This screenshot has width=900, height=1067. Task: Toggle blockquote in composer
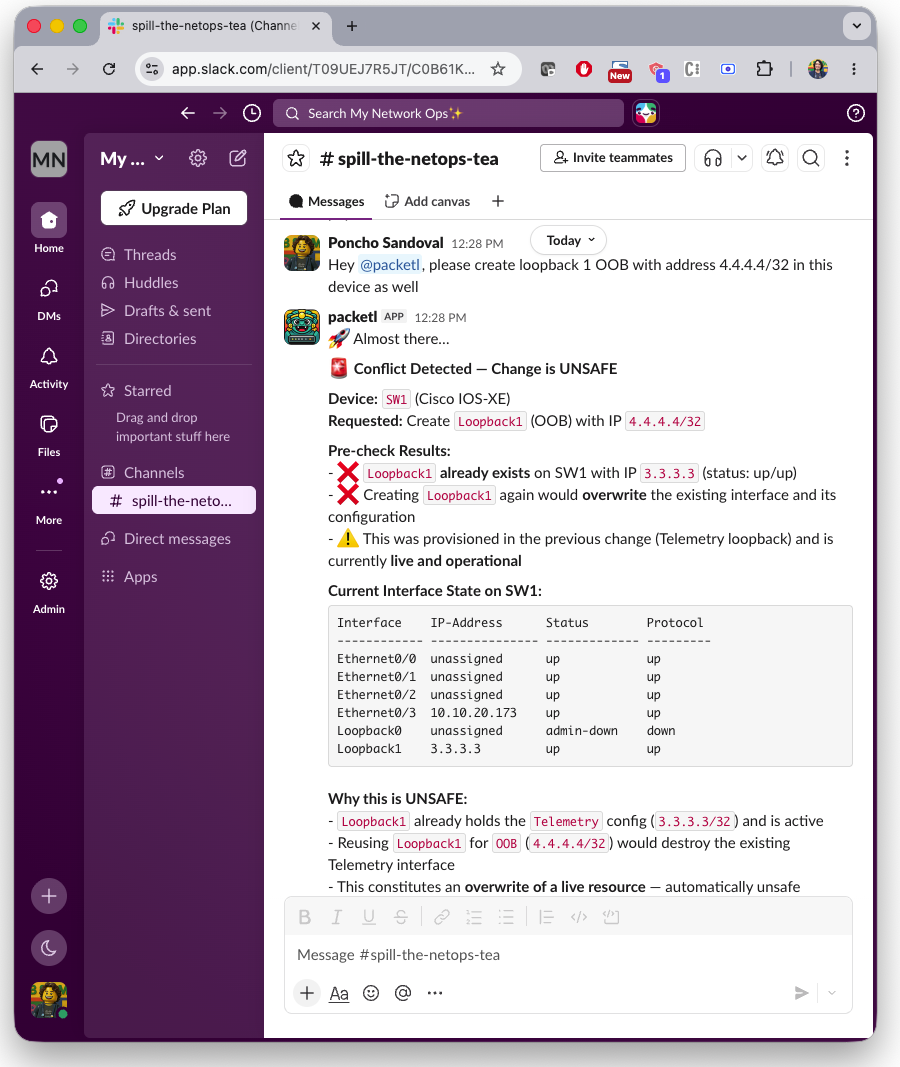(x=546, y=917)
